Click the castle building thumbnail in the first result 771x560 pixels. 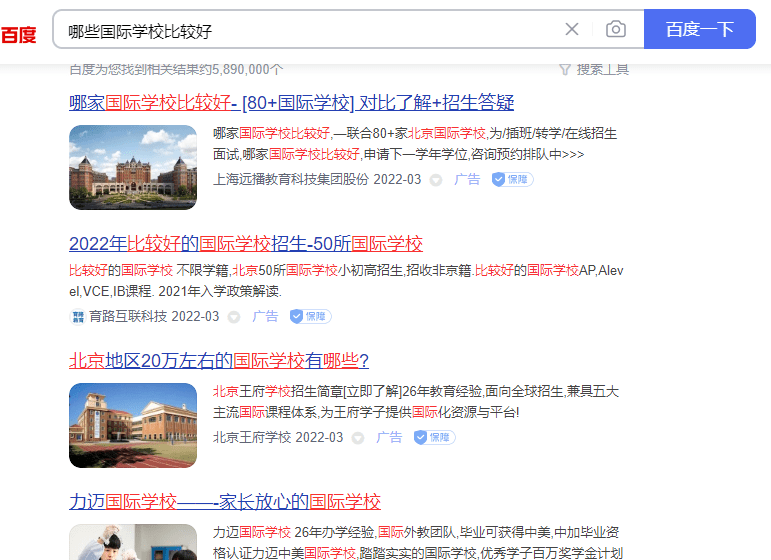133,167
